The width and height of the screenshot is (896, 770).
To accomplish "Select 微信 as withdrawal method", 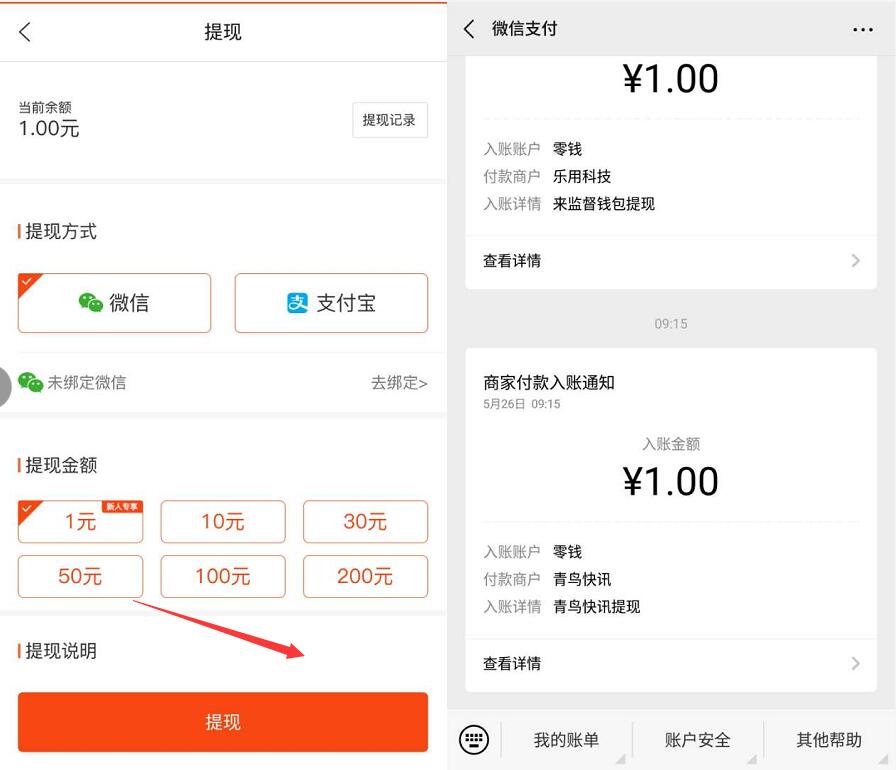I will pyautogui.click(x=114, y=303).
